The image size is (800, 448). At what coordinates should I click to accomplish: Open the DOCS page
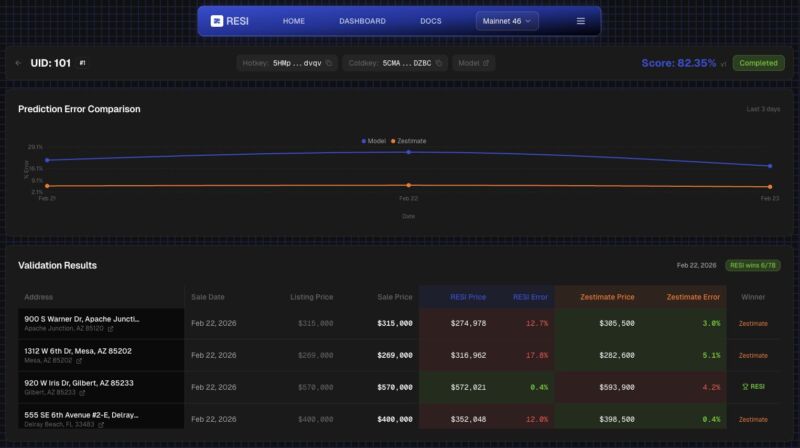point(431,21)
